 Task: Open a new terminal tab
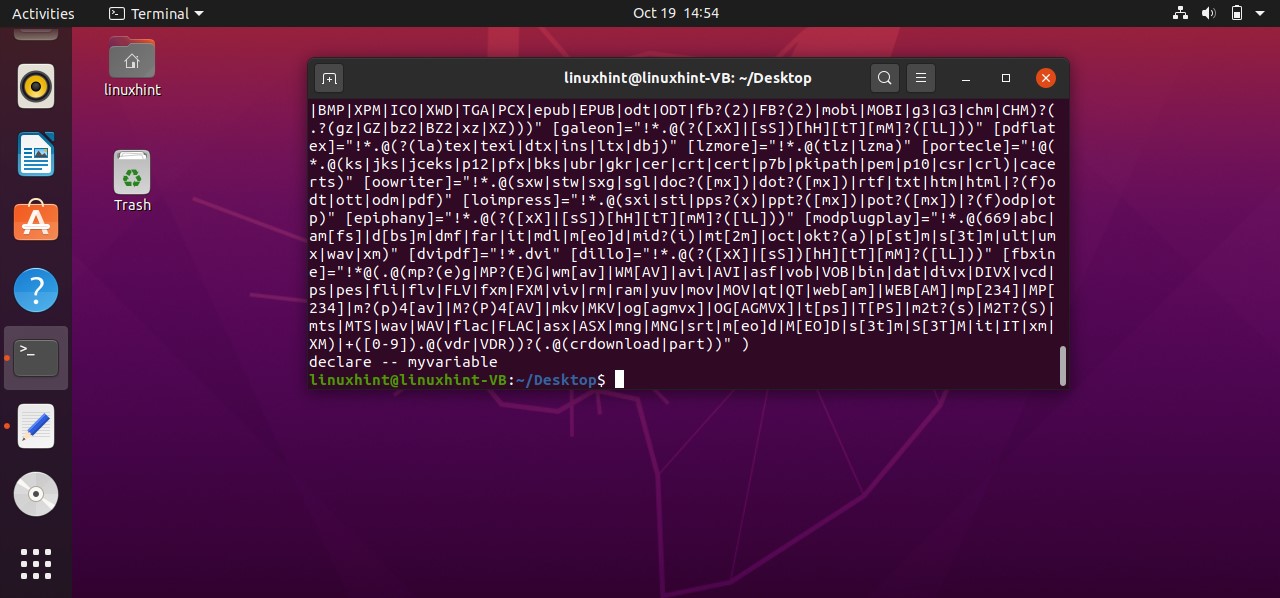329,78
